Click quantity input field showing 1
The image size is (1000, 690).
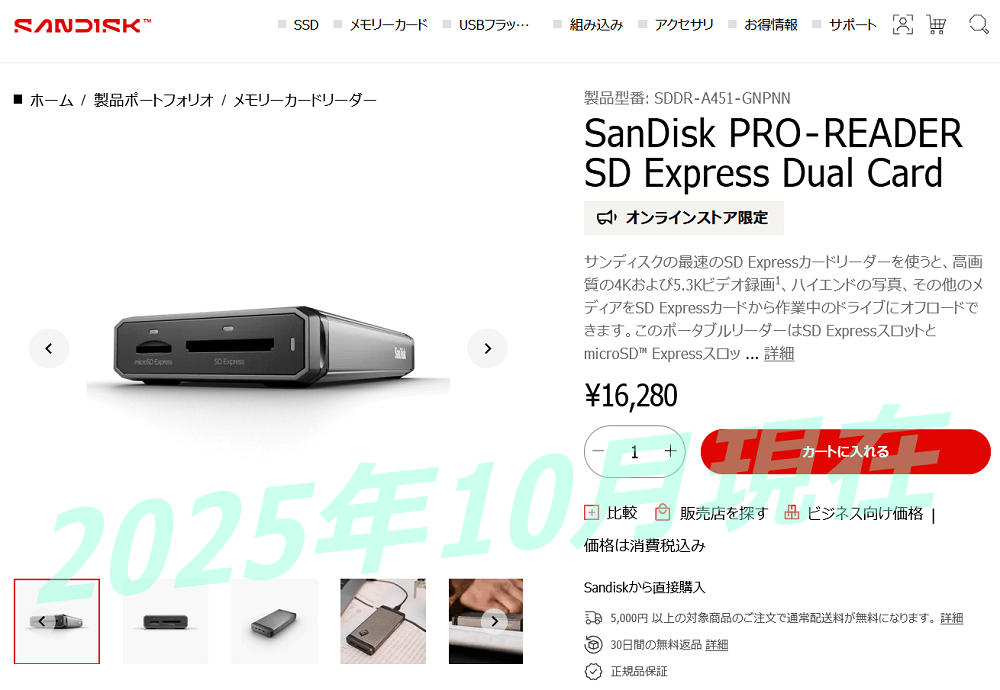tap(635, 451)
